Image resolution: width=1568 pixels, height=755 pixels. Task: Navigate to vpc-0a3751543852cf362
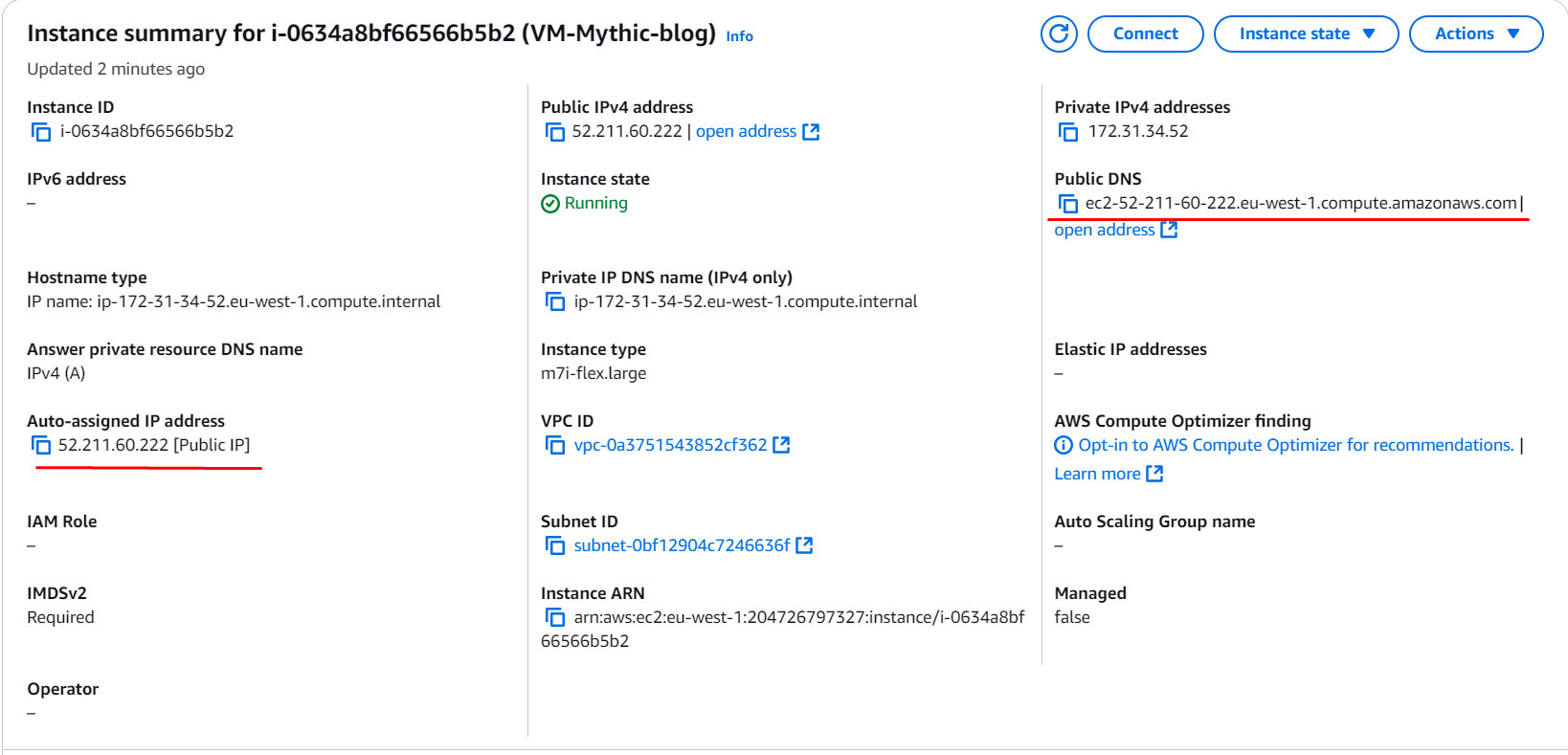(670, 444)
